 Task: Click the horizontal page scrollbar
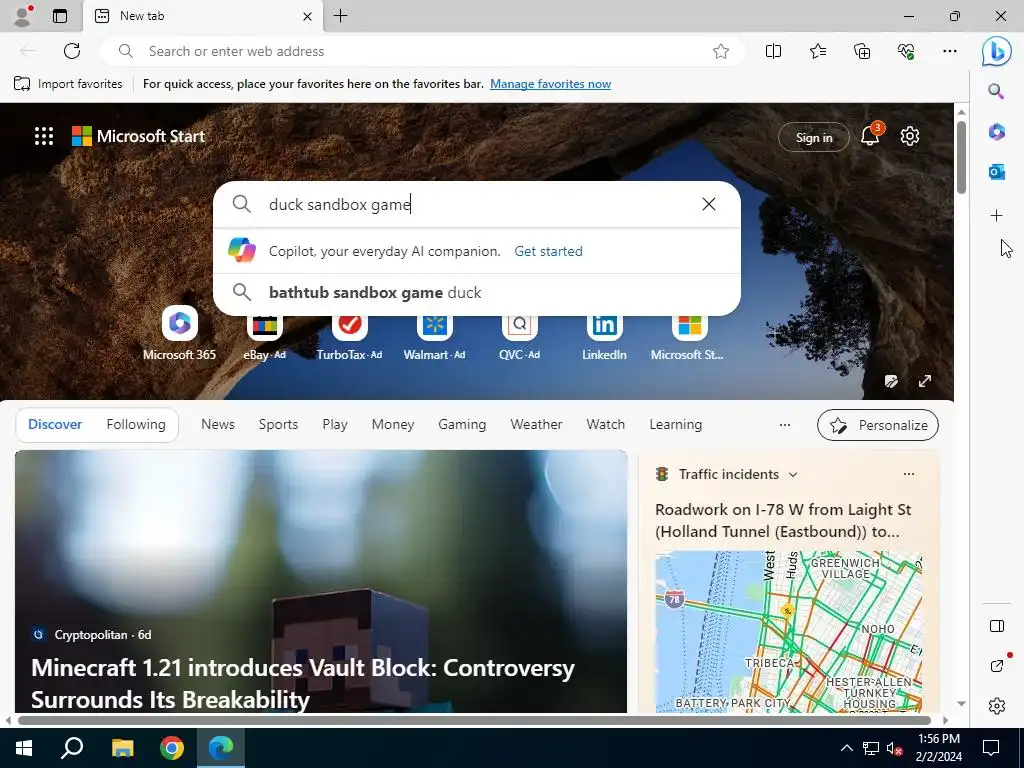coord(474,720)
